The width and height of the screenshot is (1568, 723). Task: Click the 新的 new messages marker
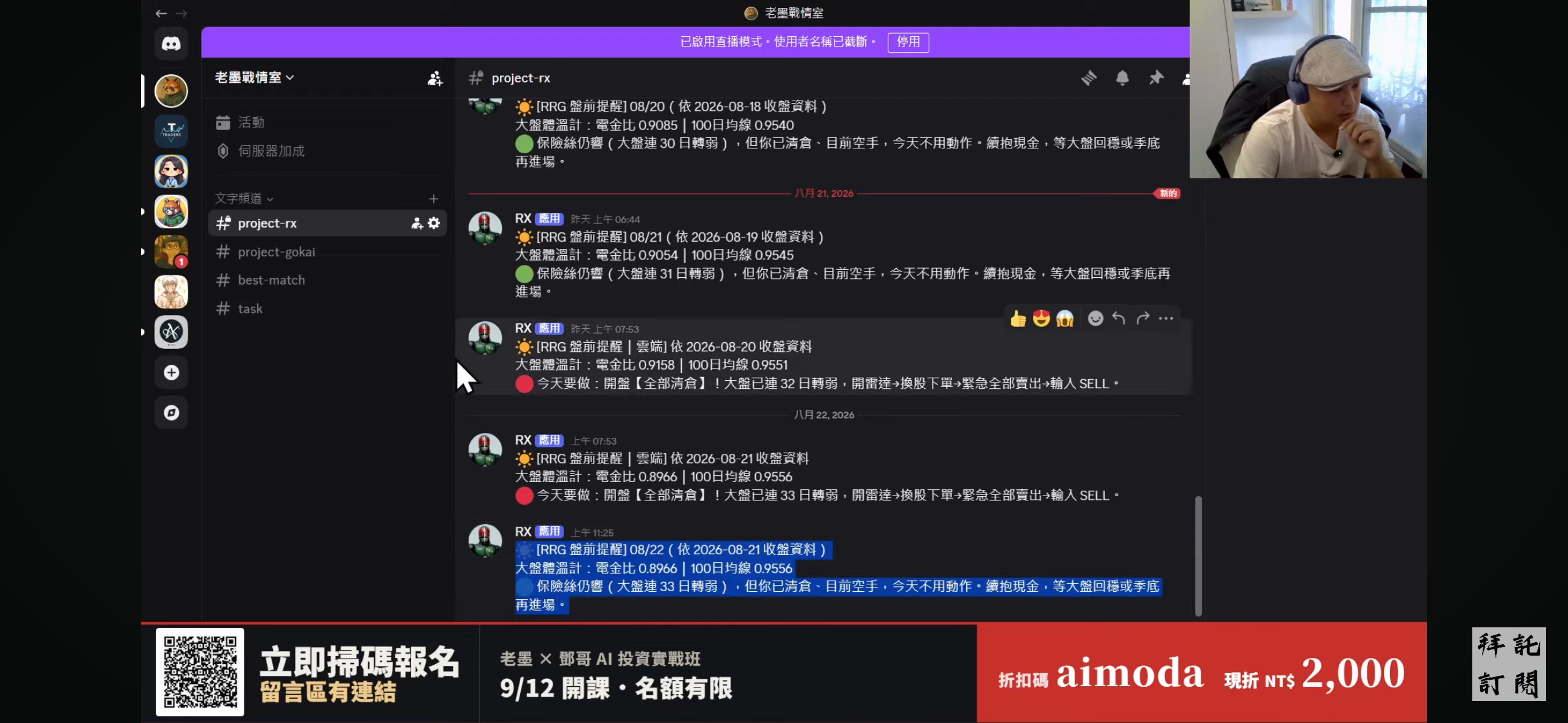coord(1168,193)
